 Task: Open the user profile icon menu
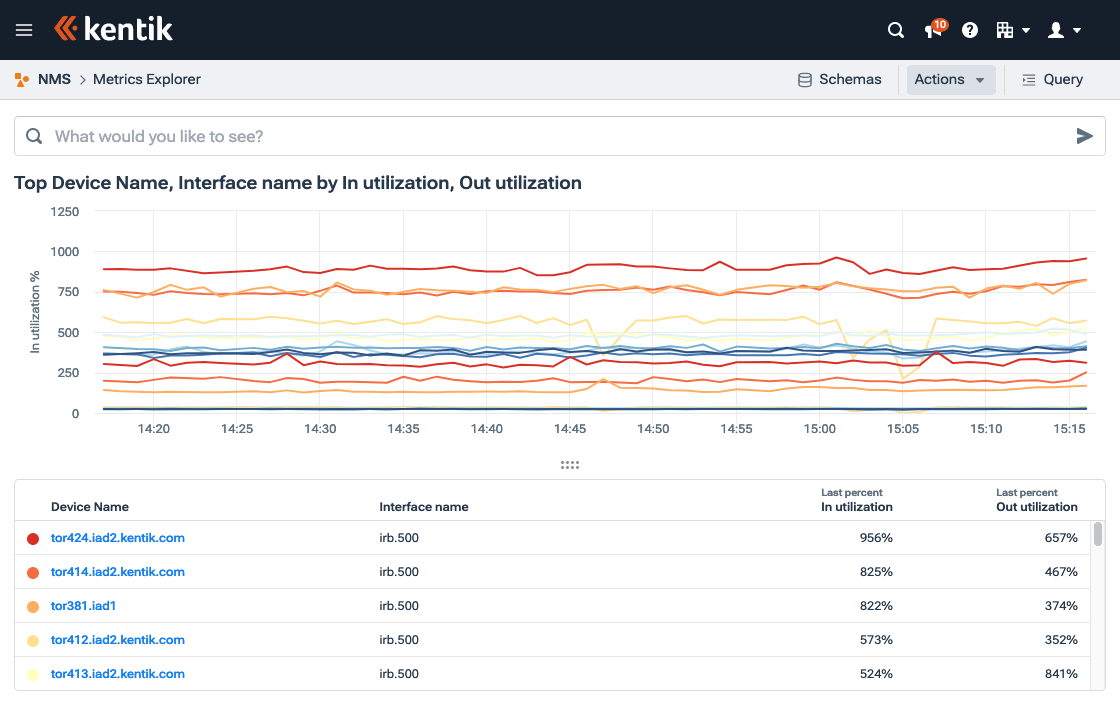pyautogui.click(x=1056, y=30)
